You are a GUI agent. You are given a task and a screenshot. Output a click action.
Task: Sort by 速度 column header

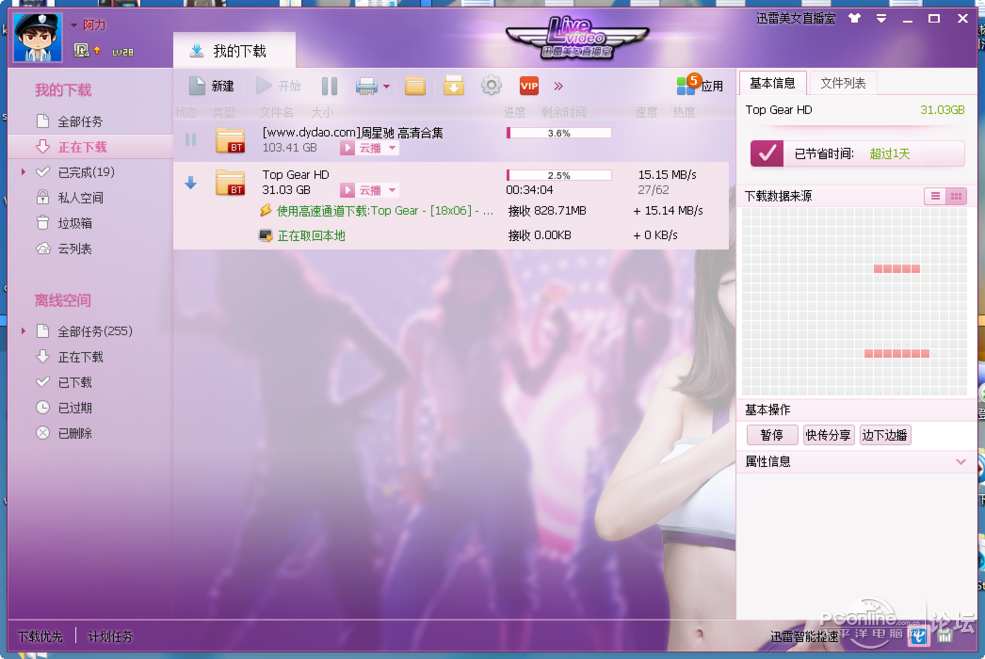point(646,112)
